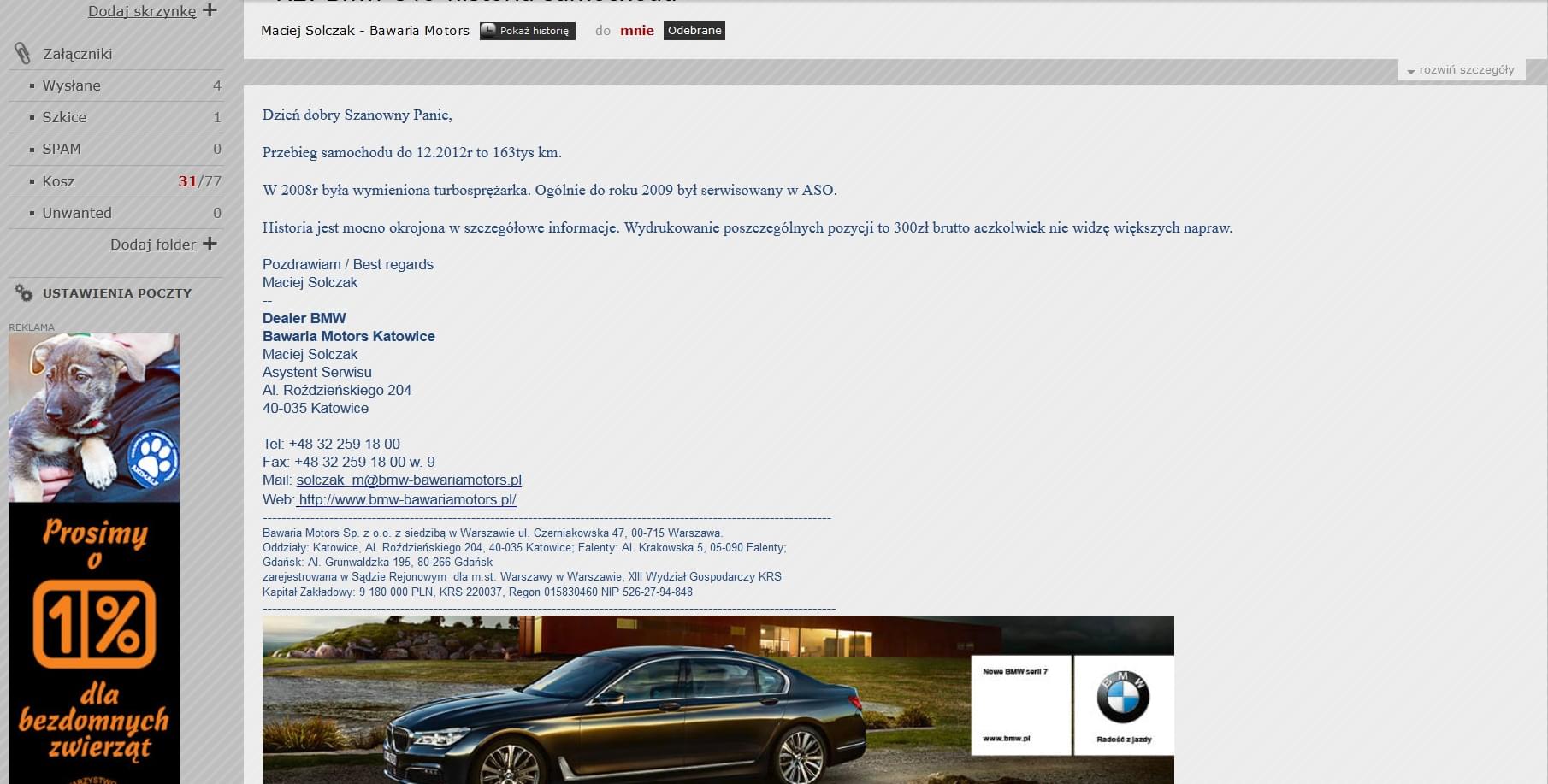Click the Tel: +48 32 259 18 00 line
Image resolution: width=1548 pixels, height=784 pixels.
tap(331, 445)
